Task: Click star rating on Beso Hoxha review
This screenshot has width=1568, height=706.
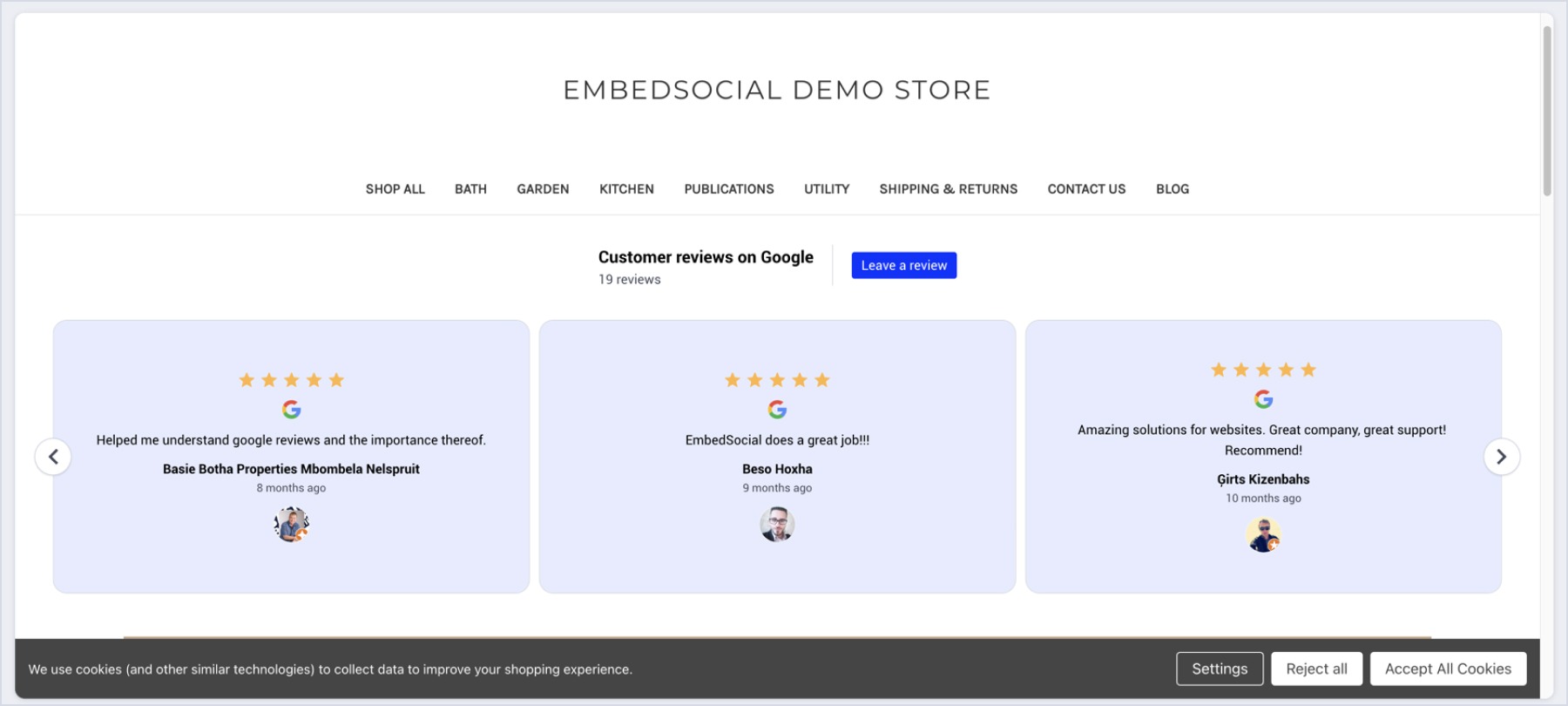Action: pos(777,380)
